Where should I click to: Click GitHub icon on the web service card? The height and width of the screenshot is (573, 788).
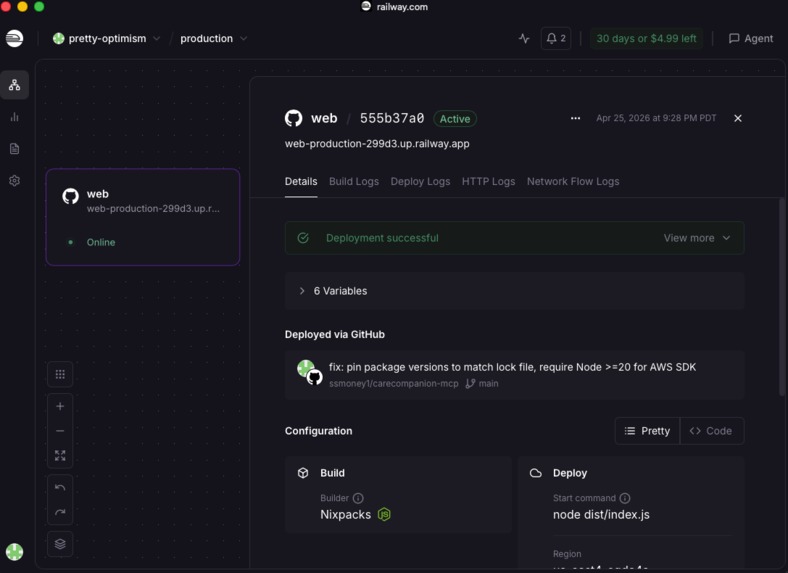coord(70,196)
